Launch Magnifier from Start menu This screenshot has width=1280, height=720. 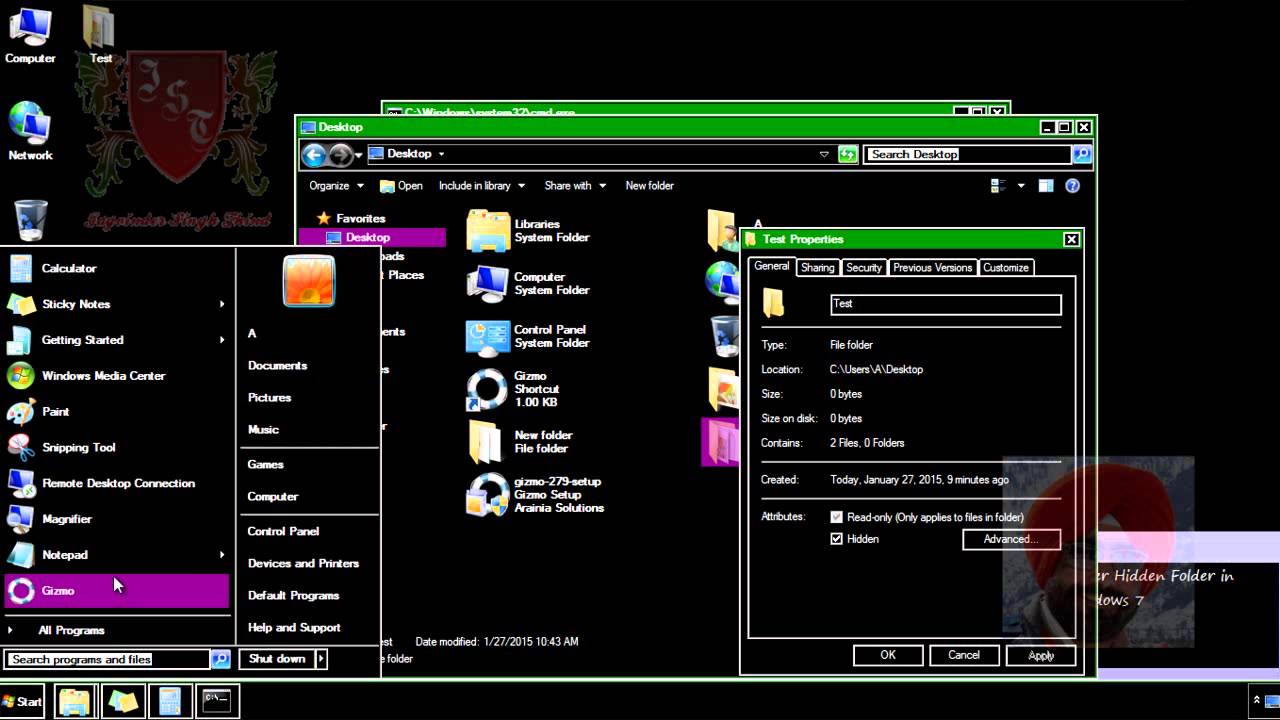click(x=117, y=519)
